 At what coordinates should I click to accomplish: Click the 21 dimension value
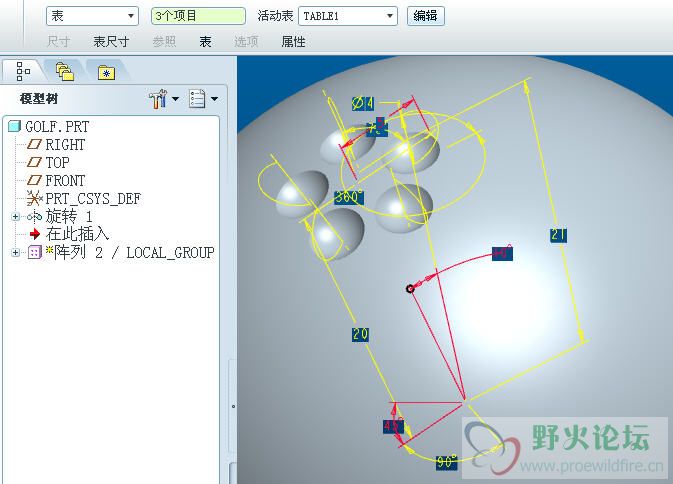click(x=558, y=235)
